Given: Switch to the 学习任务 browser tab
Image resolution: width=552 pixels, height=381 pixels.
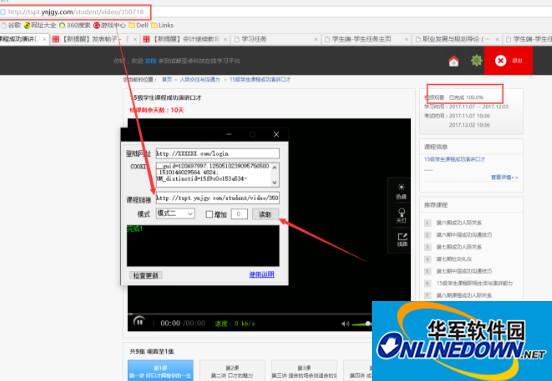Looking at the screenshot, I should pos(276,39).
